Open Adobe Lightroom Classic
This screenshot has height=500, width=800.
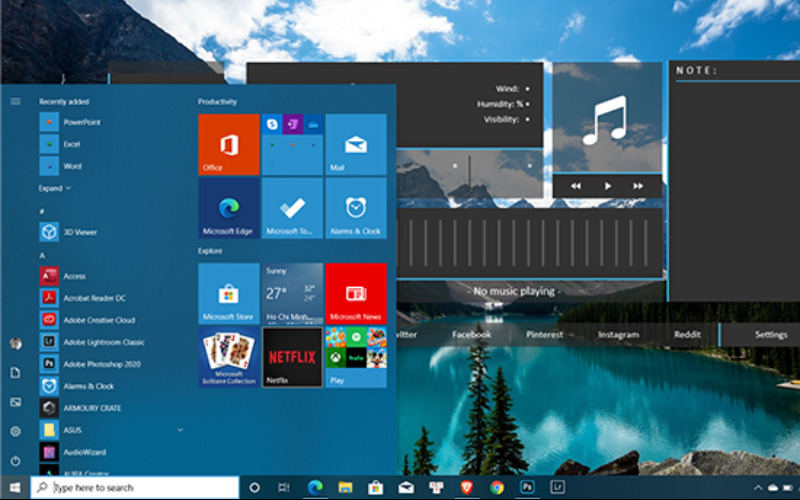click(92, 342)
